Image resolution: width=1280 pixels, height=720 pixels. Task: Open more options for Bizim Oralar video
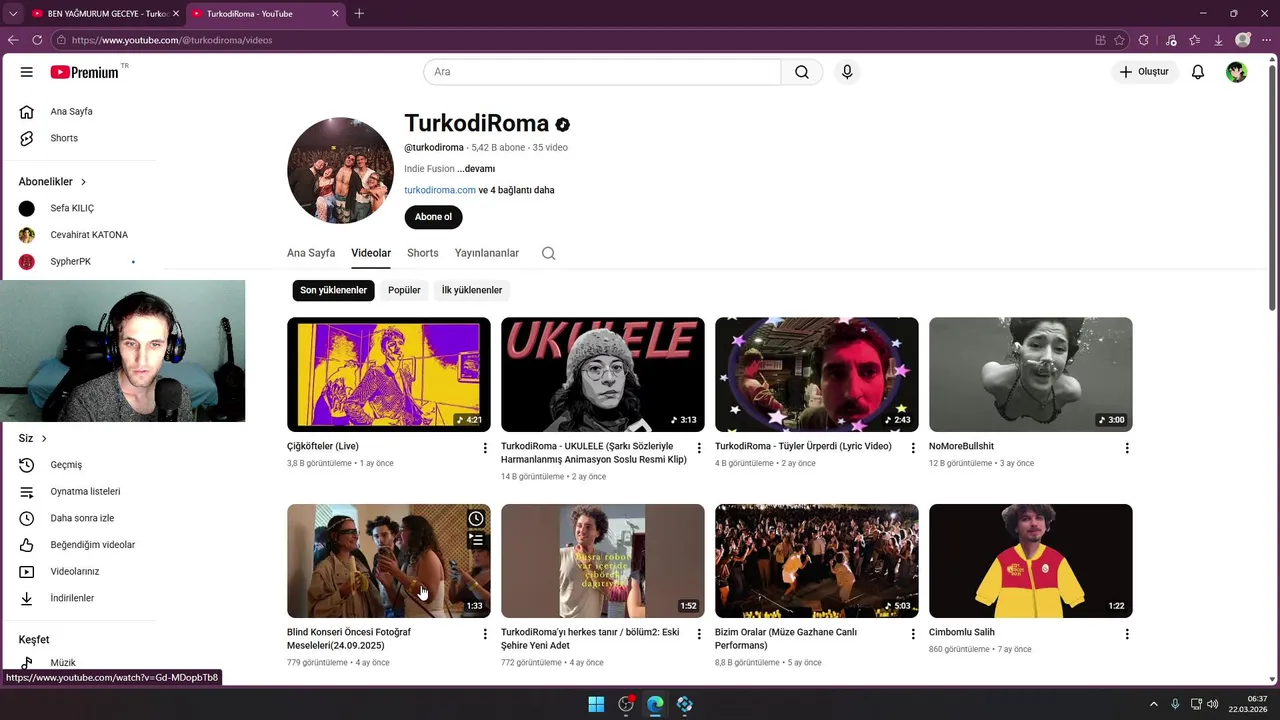pyautogui.click(x=913, y=634)
